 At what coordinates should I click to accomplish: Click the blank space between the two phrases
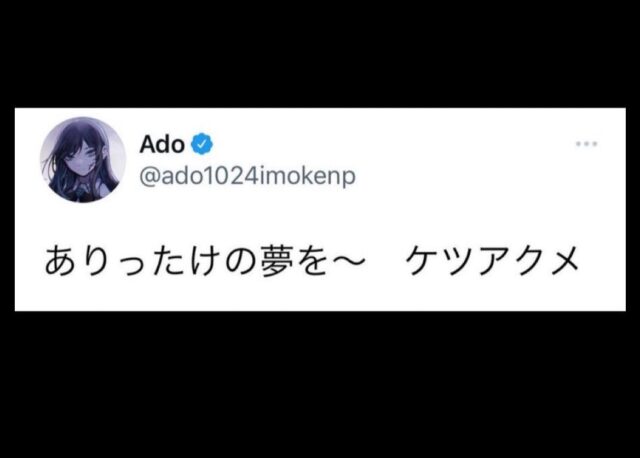385,261
